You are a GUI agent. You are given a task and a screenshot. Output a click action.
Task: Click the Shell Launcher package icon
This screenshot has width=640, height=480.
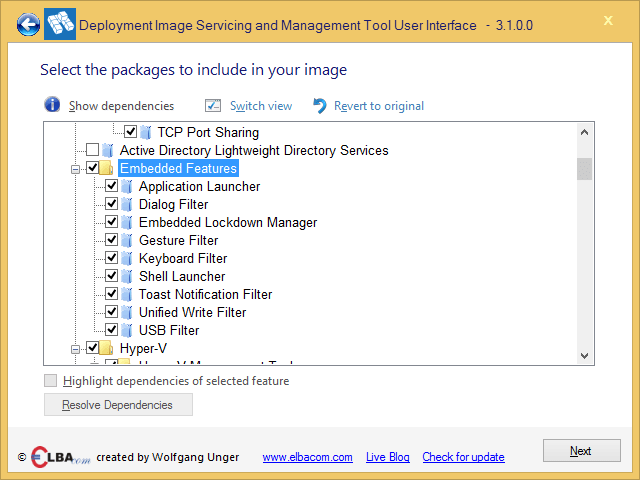coord(127,276)
